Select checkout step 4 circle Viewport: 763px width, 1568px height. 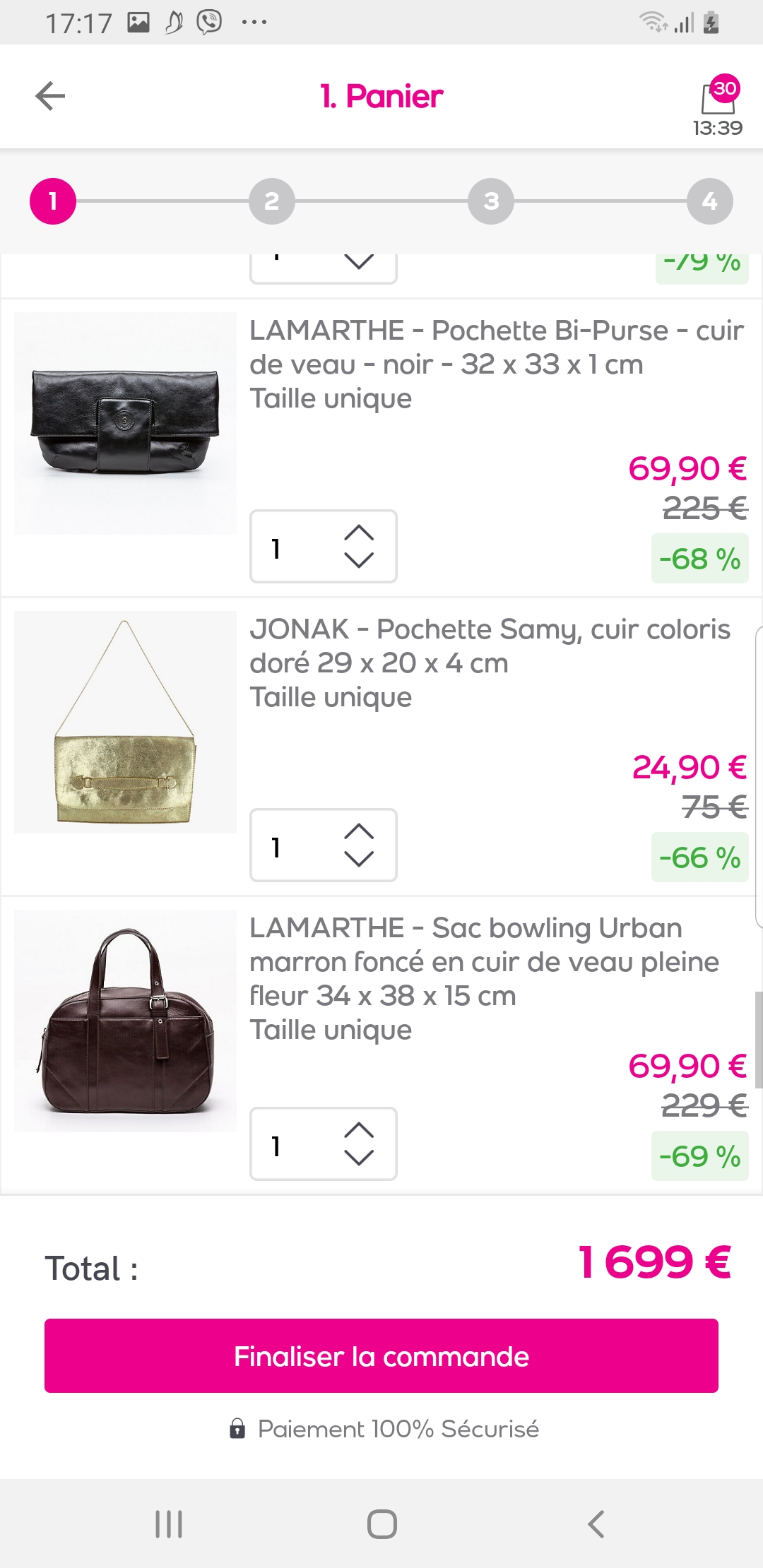[710, 201]
